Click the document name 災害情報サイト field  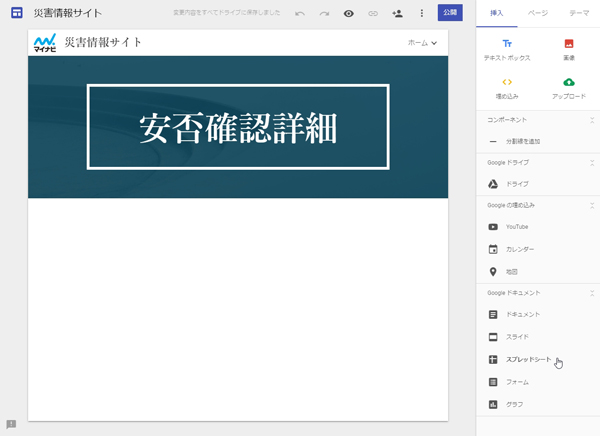point(68,13)
